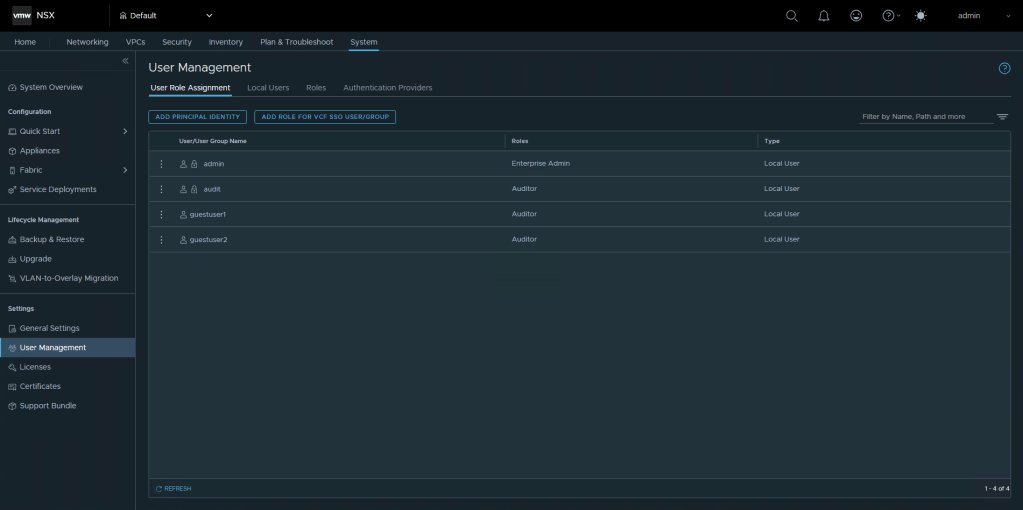Click the Filter by Name search field
This screenshot has height=510, width=1023.
(x=925, y=116)
